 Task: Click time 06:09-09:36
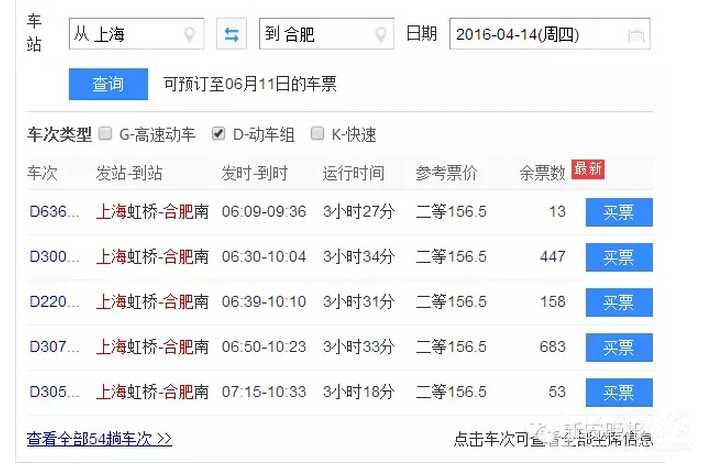[264, 211]
